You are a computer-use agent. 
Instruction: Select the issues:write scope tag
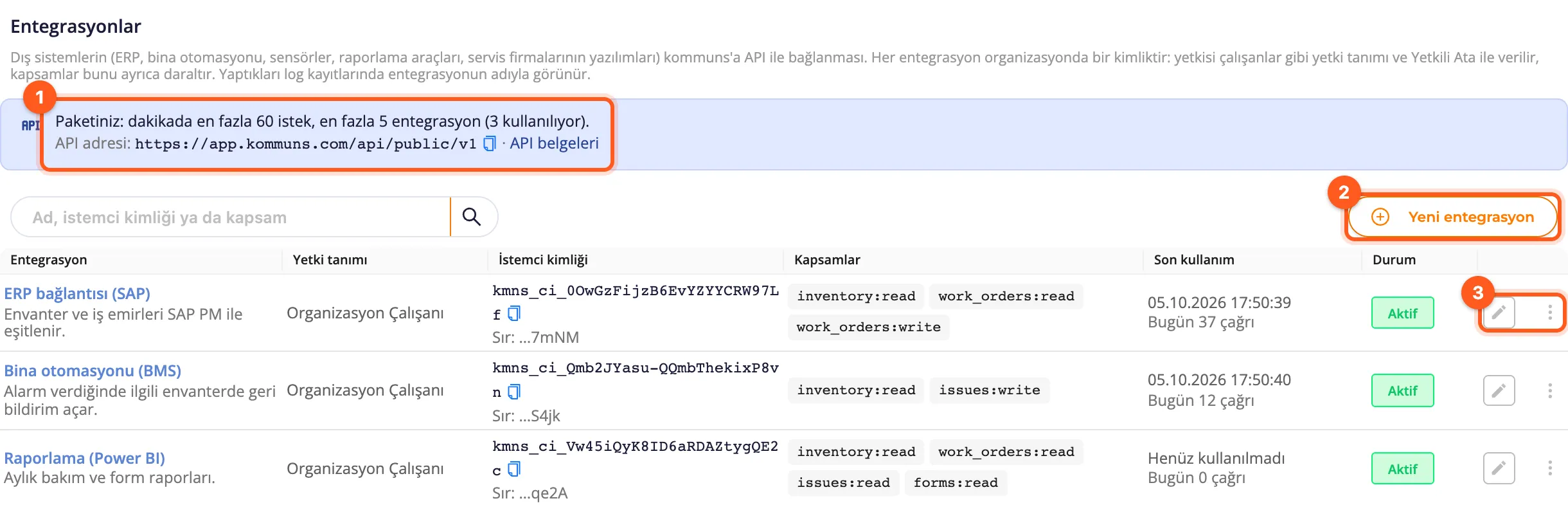[989, 390]
